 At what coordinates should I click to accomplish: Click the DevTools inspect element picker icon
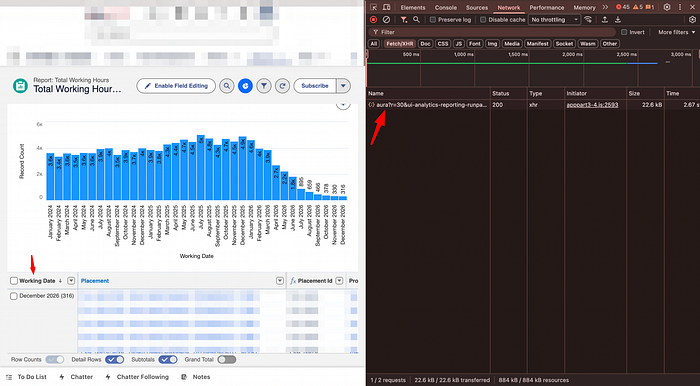pos(374,8)
